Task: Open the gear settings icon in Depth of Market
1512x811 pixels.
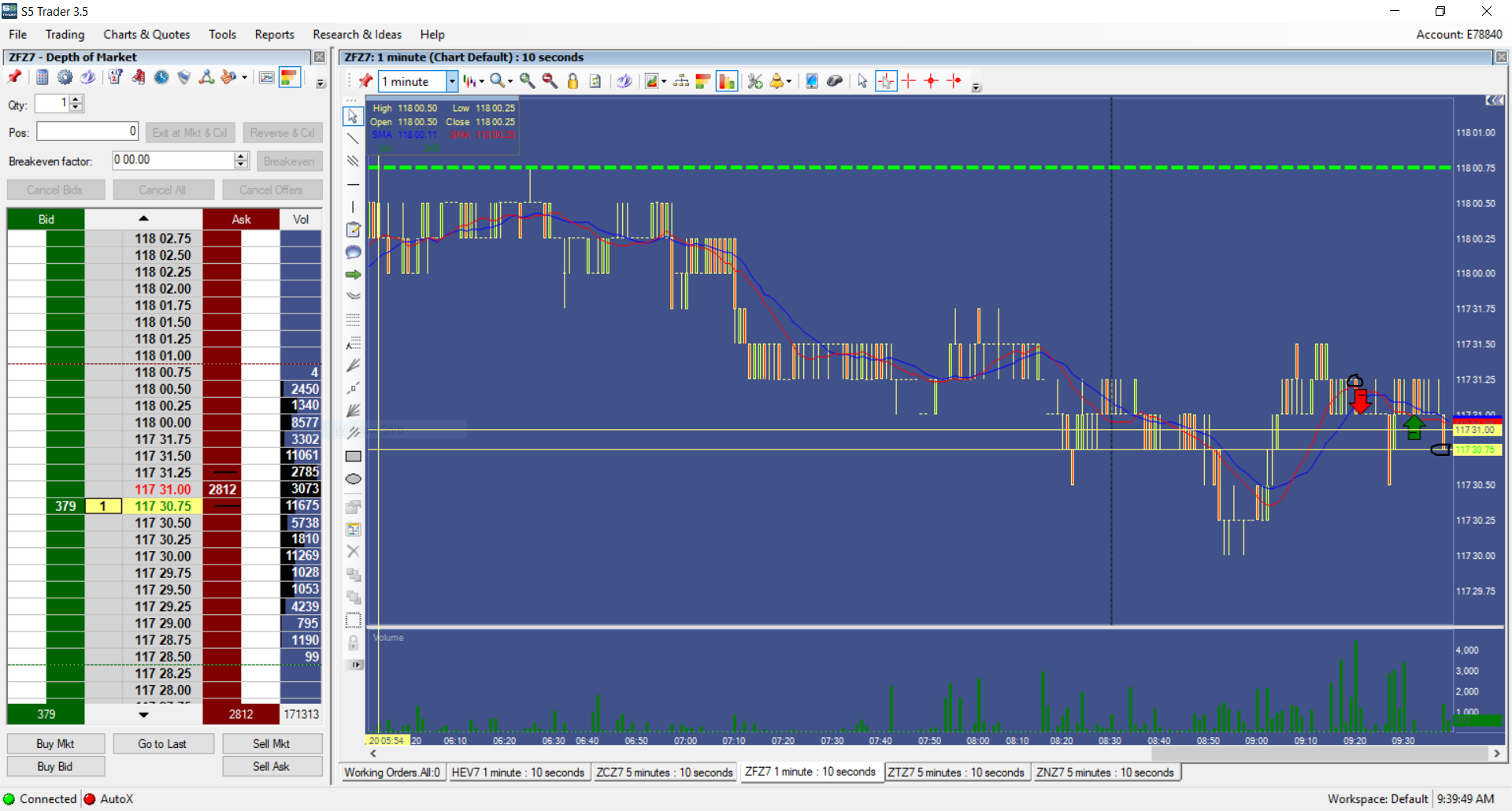Action: [65, 77]
